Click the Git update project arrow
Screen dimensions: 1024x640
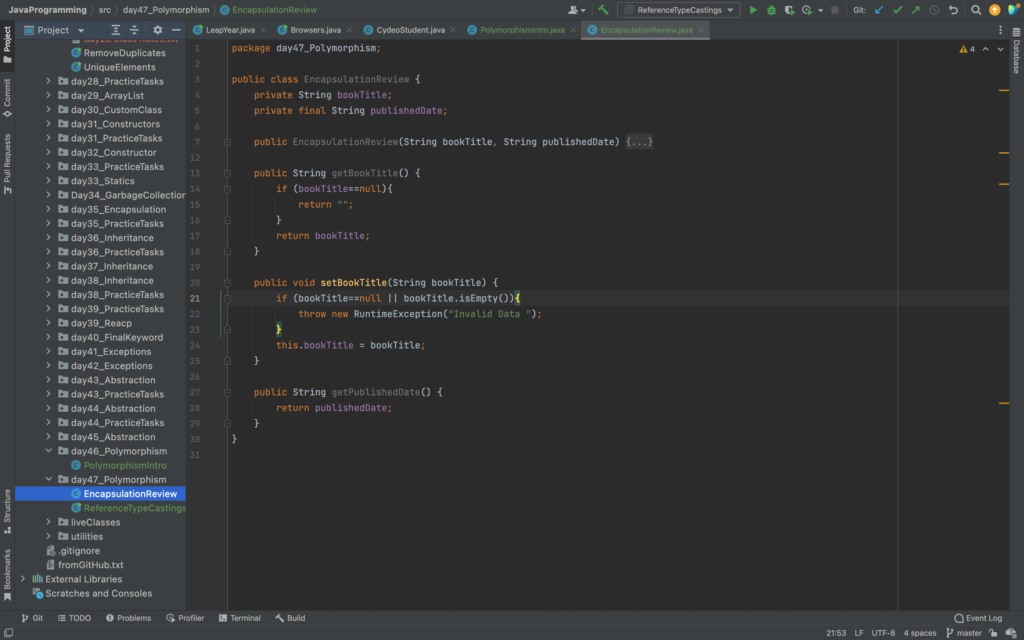(879, 10)
